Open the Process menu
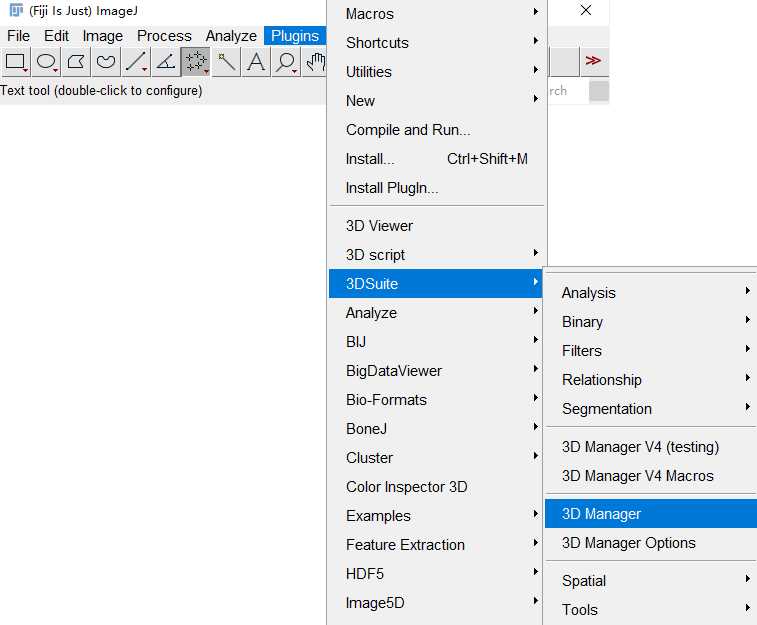Screen dimensions: 757x625 (x=164, y=36)
